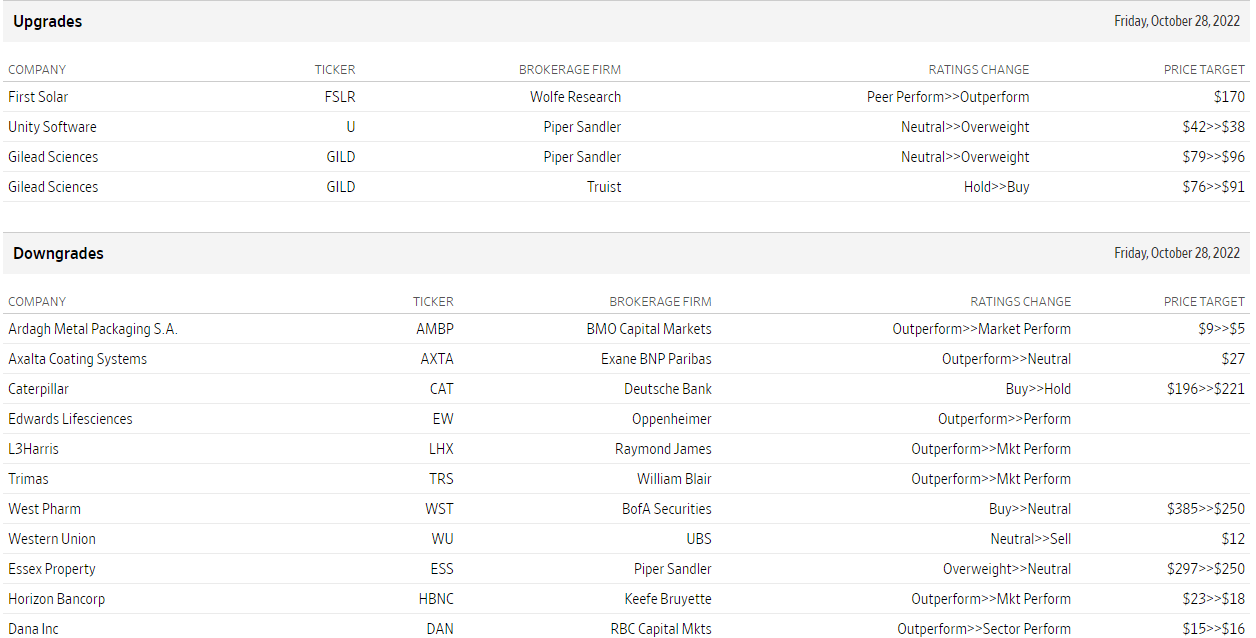
Task: Click the L3Harris company name
Action: (x=33, y=449)
